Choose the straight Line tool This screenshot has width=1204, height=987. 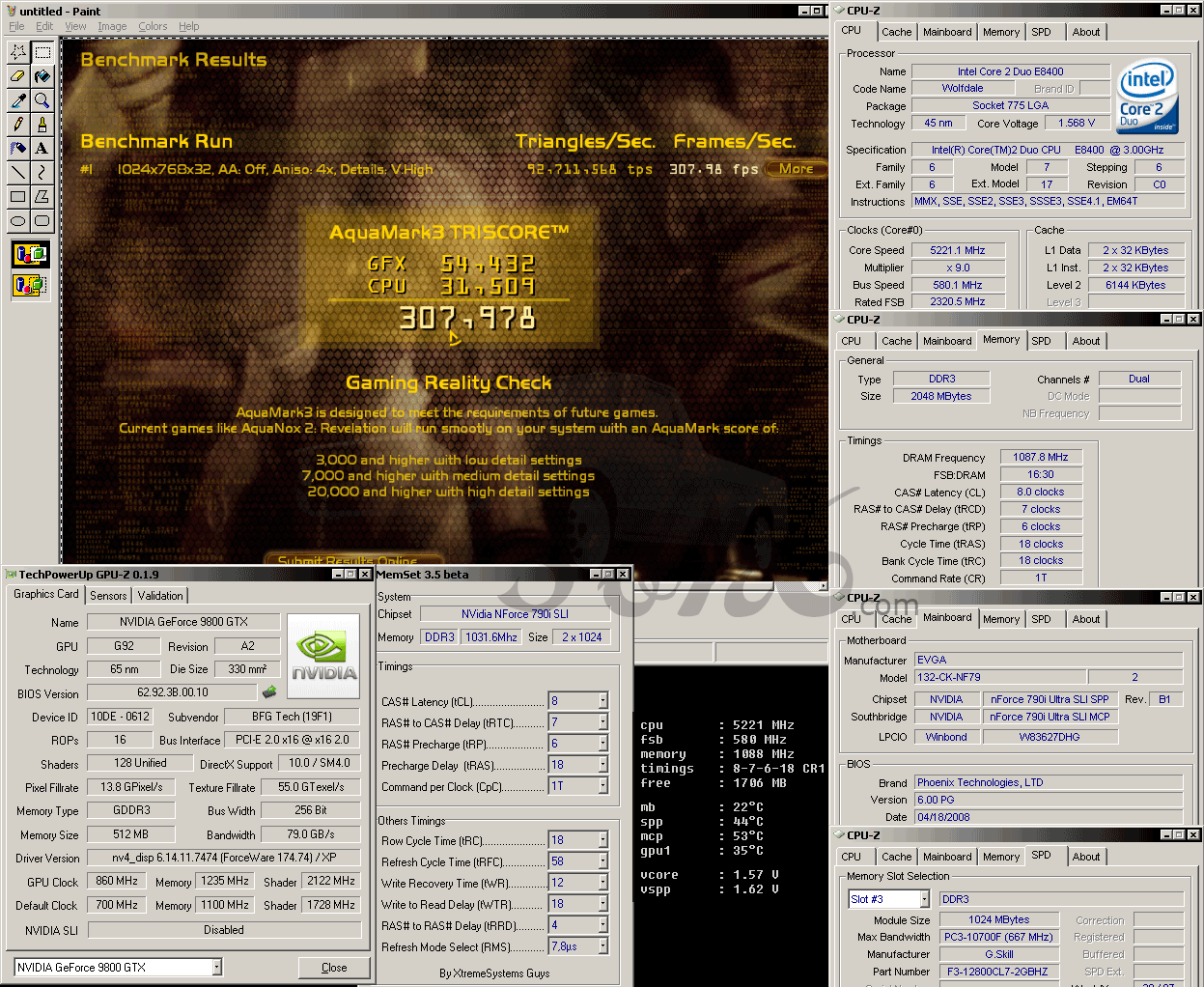point(18,173)
